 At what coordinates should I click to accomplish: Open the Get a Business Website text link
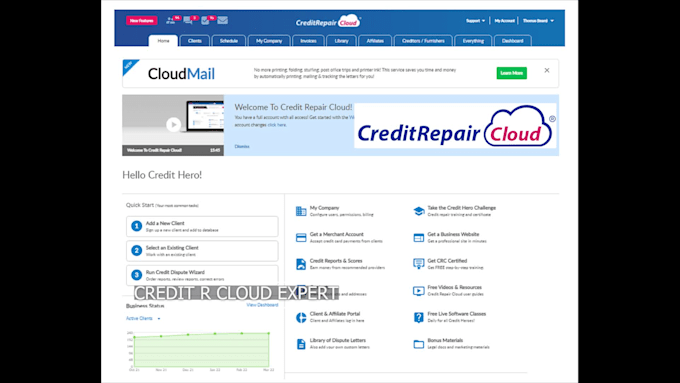(x=453, y=234)
